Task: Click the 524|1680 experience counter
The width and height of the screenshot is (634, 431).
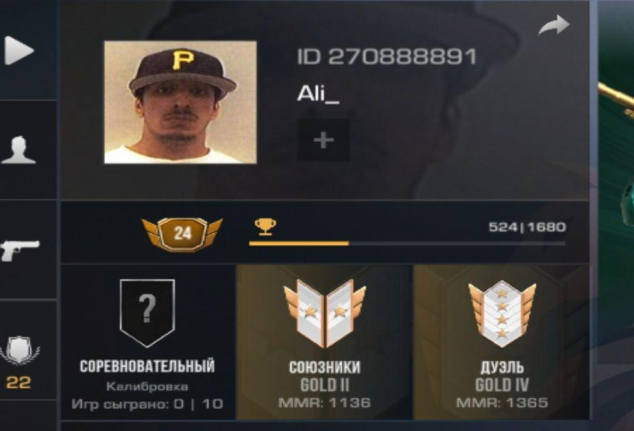Action: click(x=527, y=227)
